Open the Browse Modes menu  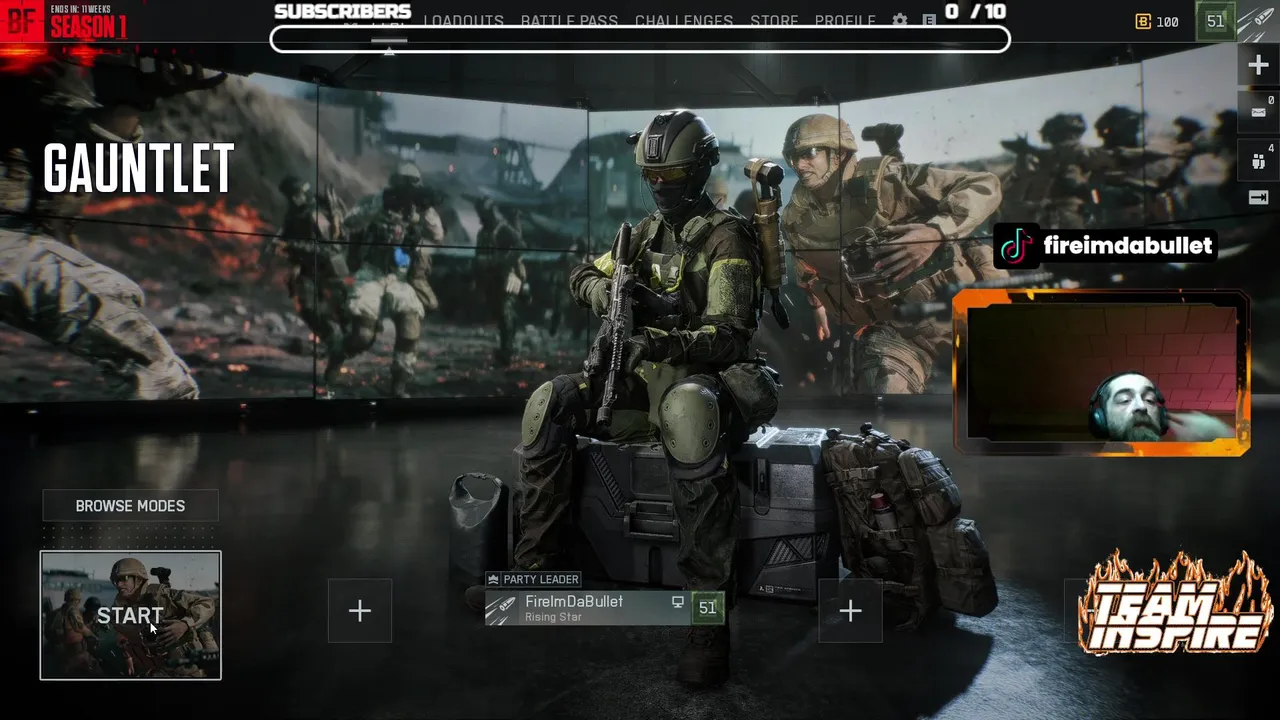tap(130, 506)
